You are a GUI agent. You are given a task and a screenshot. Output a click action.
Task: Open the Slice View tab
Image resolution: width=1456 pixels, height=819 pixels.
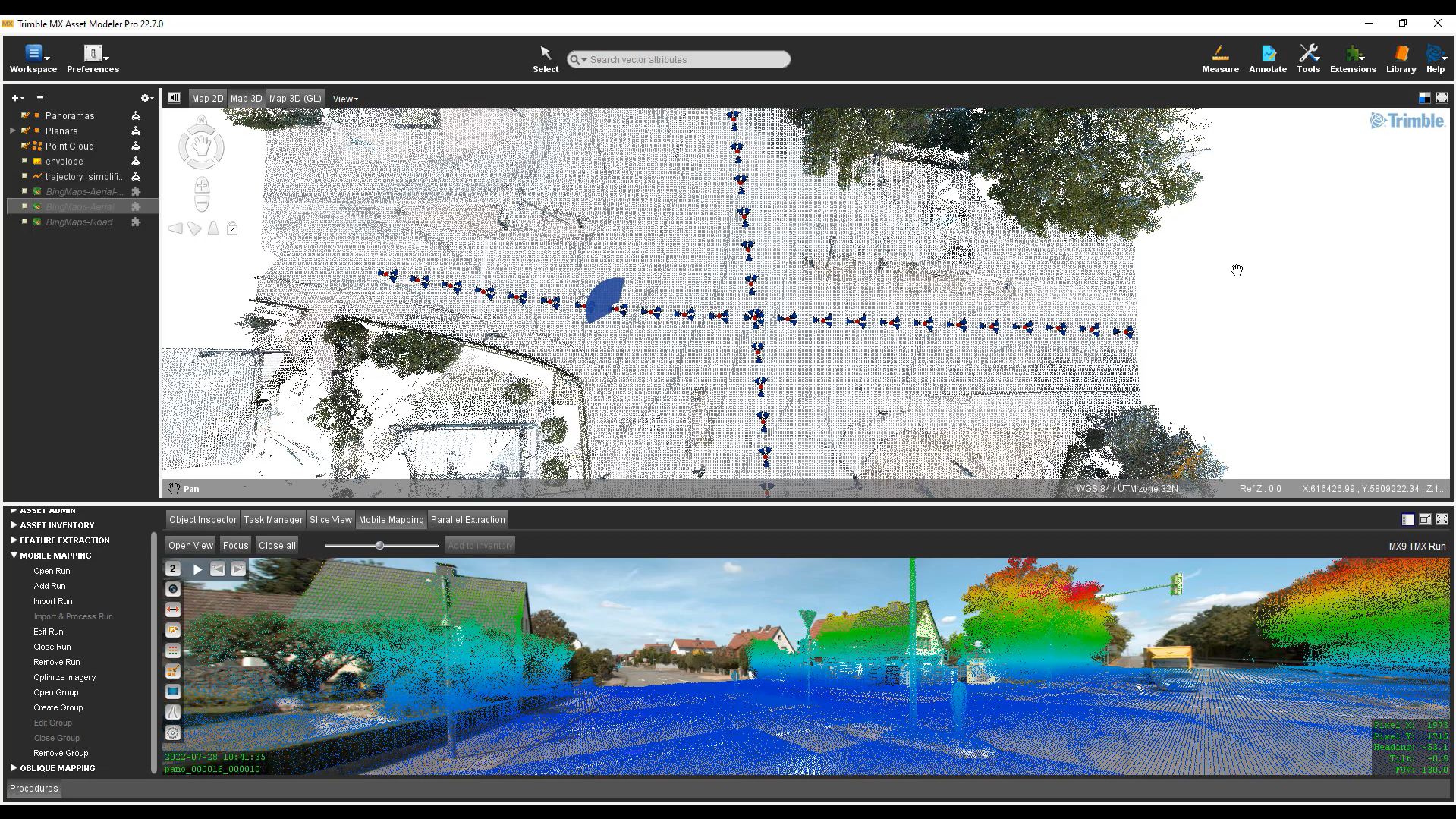[x=330, y=520]
